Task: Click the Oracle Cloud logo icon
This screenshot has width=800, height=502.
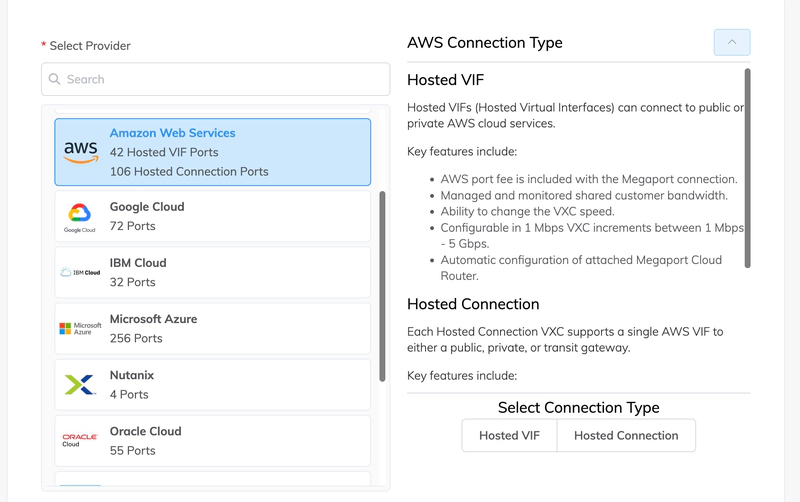Action: (80, 440)
